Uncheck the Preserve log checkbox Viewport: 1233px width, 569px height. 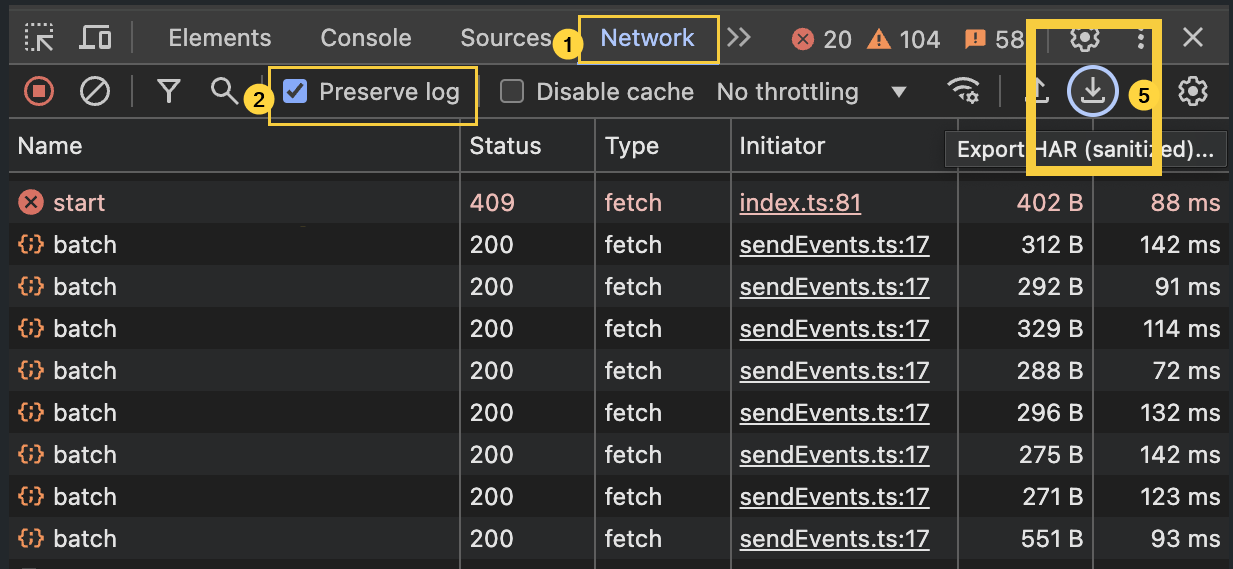click(x=295, y=92)
